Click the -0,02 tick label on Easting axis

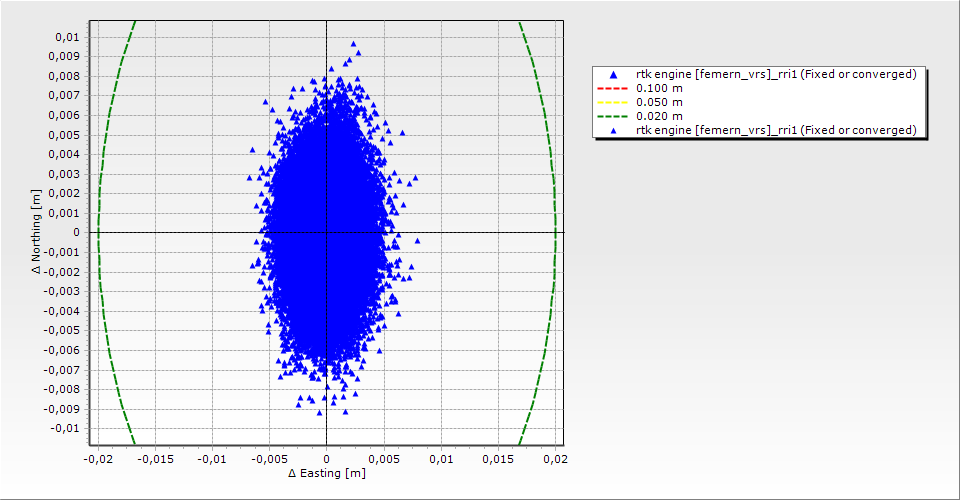coord(98,458)
